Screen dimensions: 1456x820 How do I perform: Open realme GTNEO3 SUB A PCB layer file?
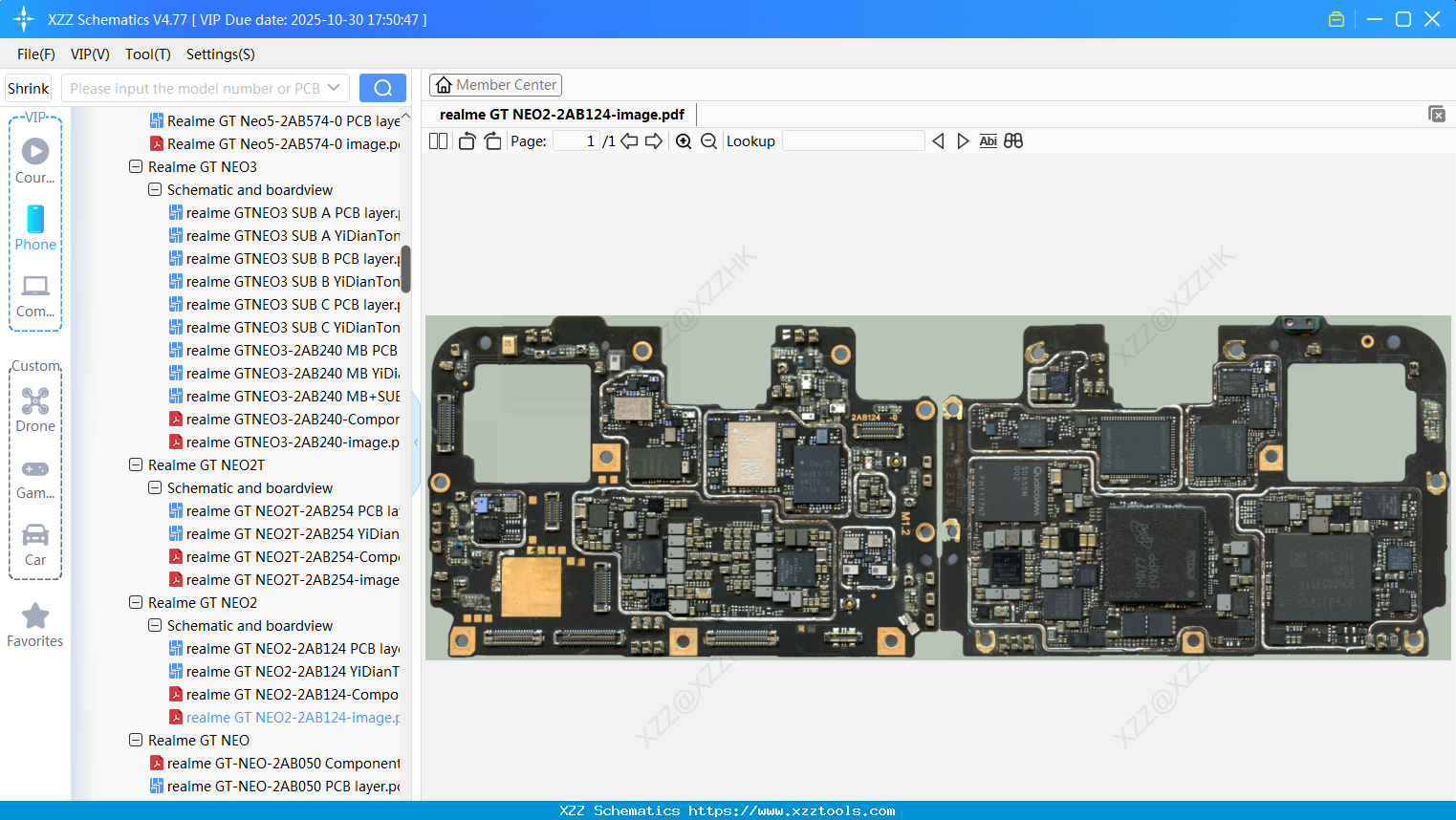pyautogui.click(x=285, y=212)
